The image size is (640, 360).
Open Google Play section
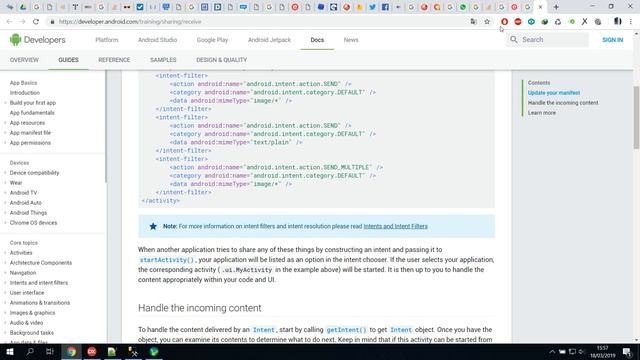(x=212, y=40)
